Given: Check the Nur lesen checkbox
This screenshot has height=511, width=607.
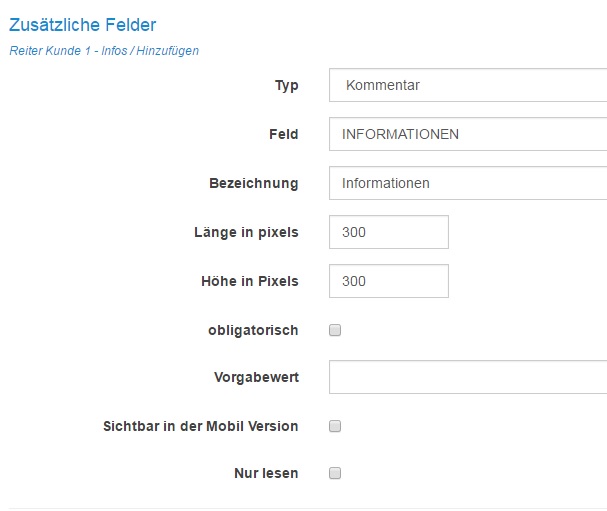Looking at the screenshot, I should point(336,474).
